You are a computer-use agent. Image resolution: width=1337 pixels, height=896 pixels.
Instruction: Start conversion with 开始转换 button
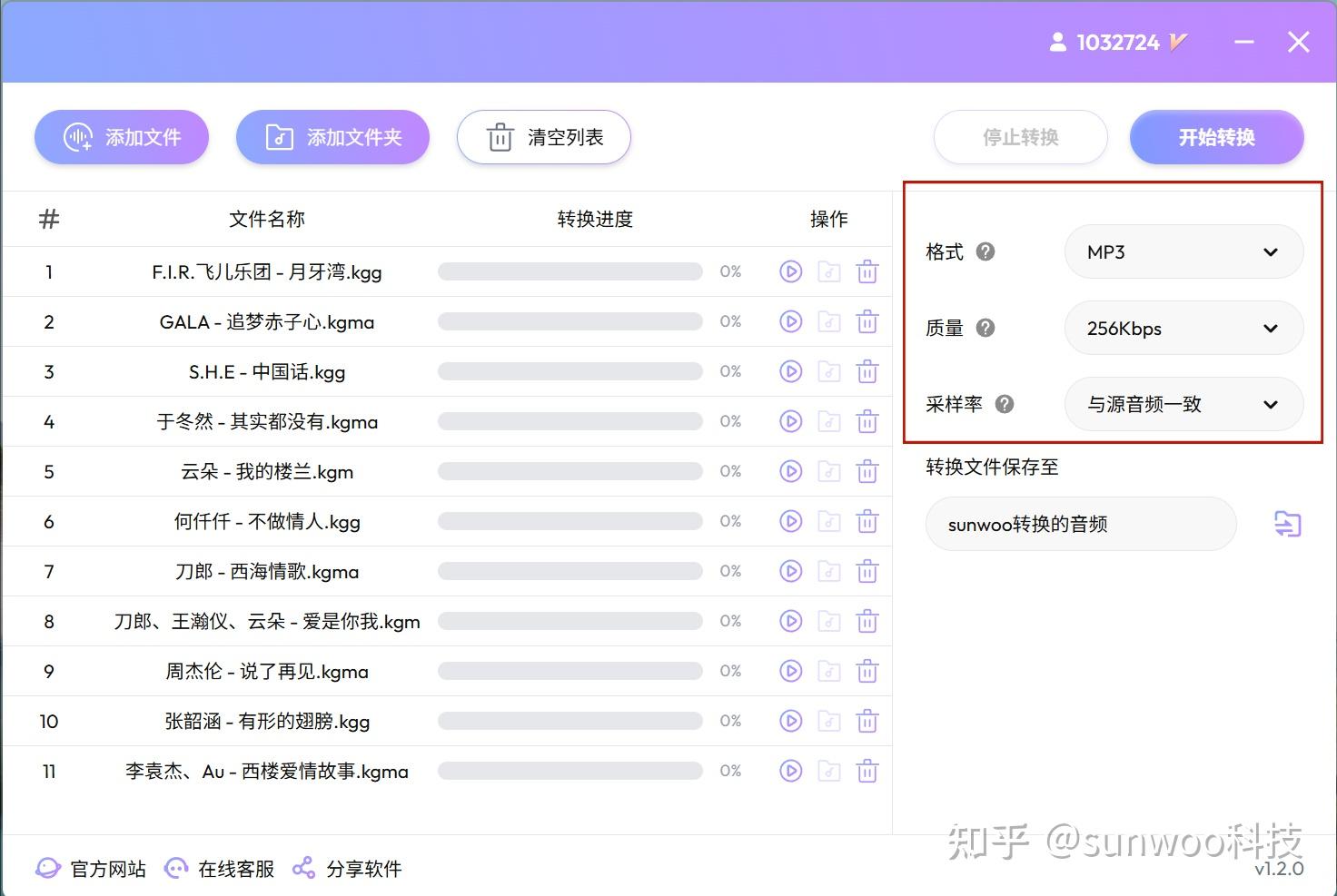[1217, 137]
